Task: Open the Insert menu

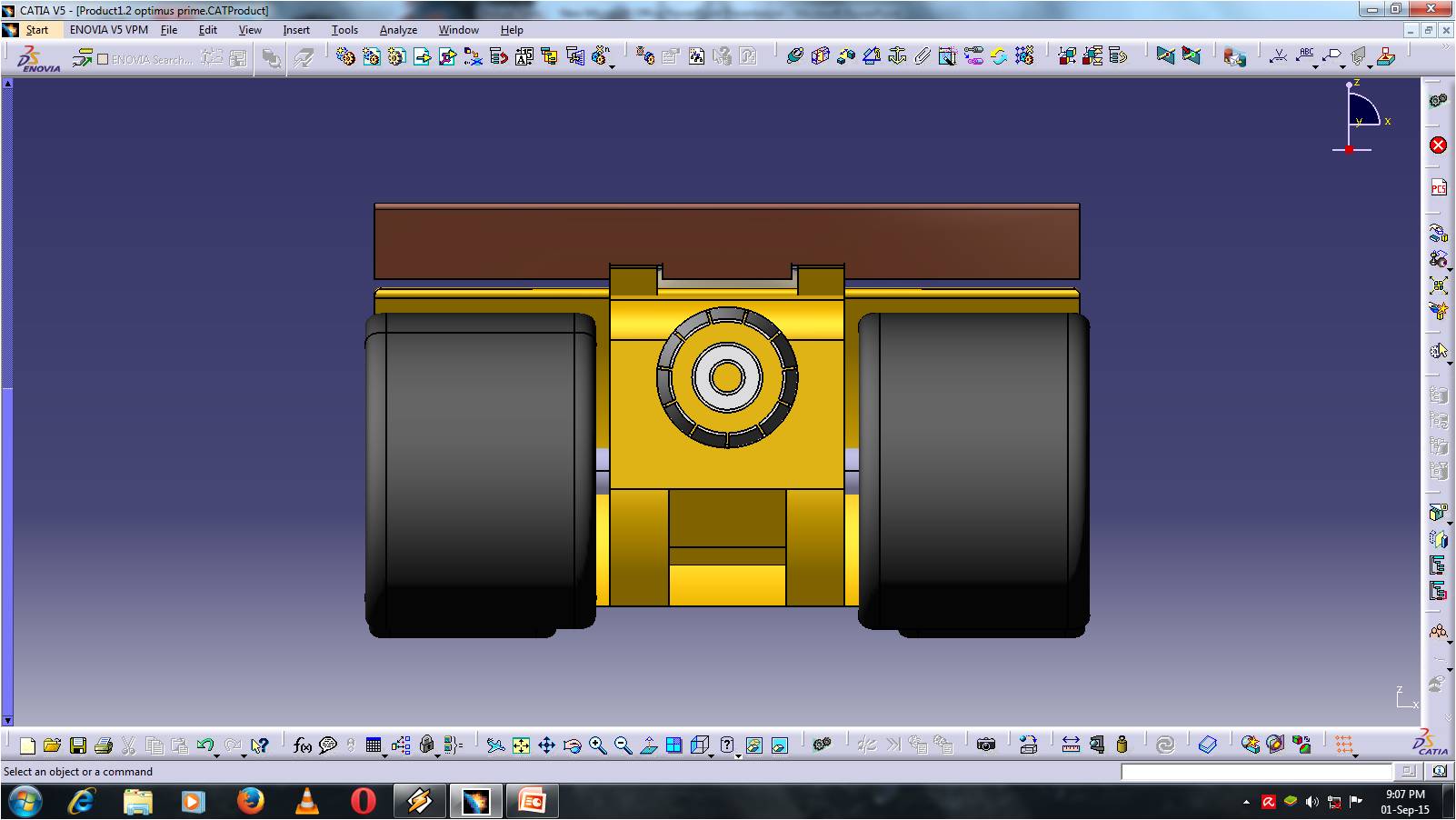Action: pos(296,30)
